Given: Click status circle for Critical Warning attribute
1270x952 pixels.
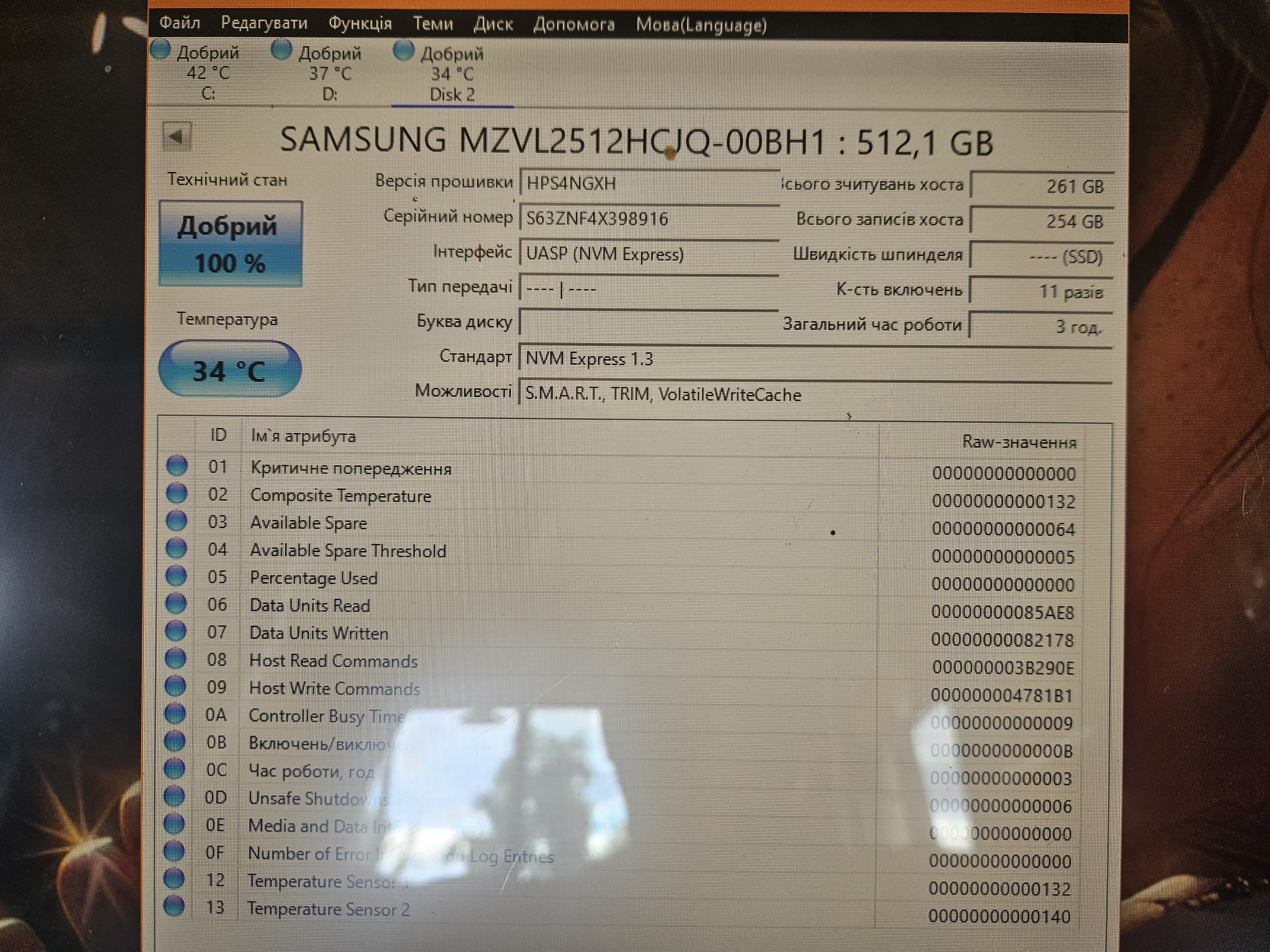Looking at the screenshot, I should (177, 466).
